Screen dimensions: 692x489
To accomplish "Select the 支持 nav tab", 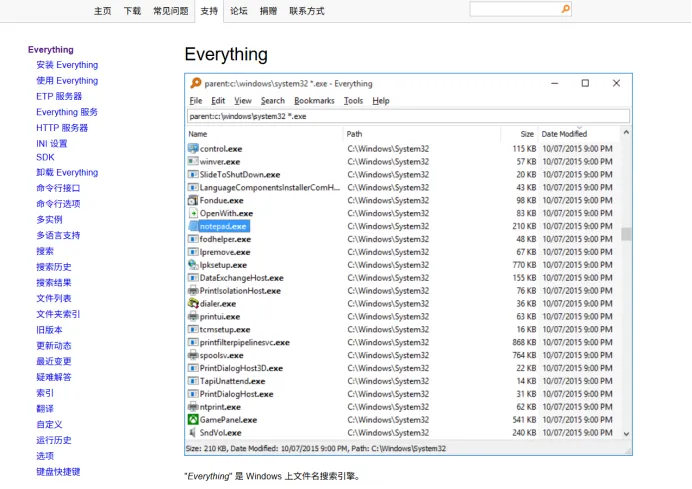I will pos(209,11).
